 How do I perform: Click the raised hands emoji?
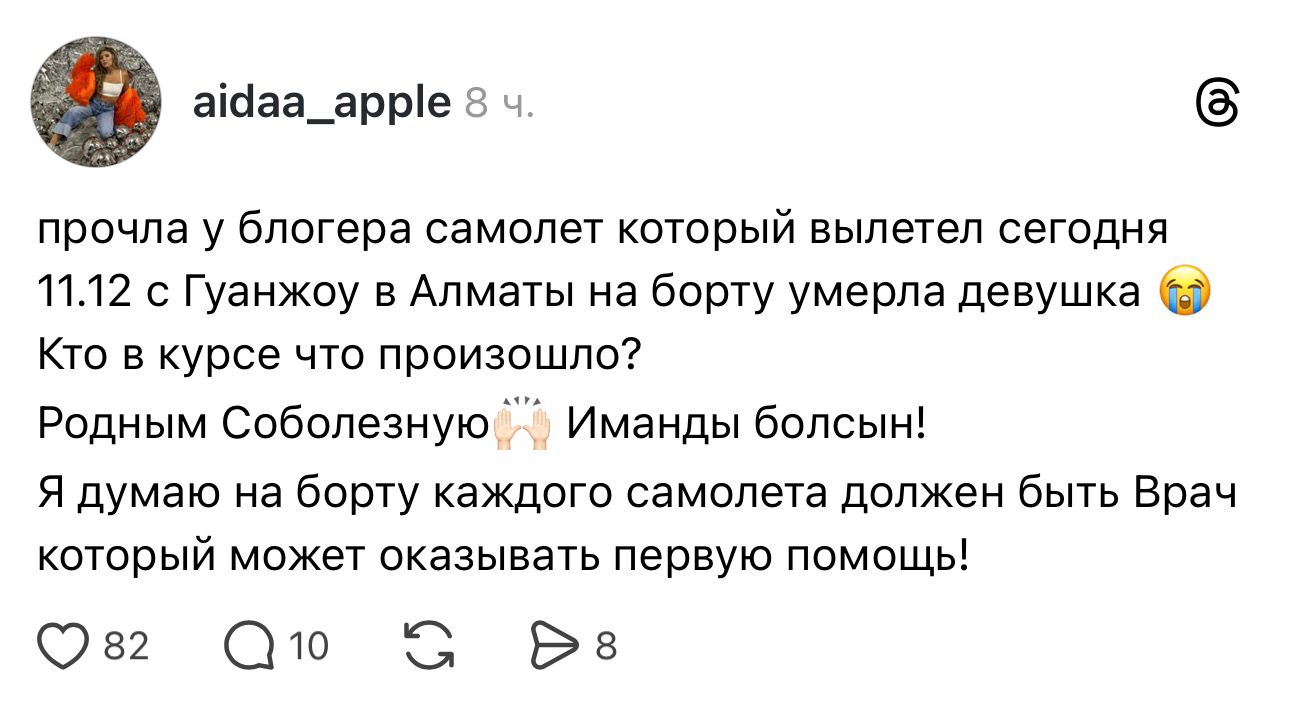point(523,429)
